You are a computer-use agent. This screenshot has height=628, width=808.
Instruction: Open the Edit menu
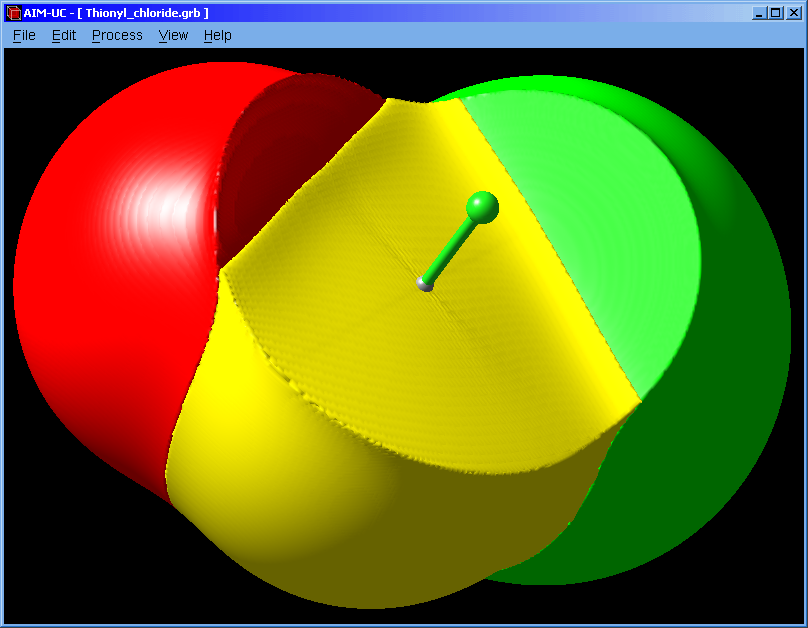(x=64, y=35)
